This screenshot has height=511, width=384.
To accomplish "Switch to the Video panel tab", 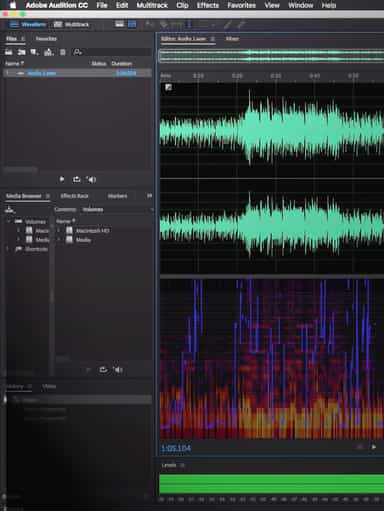I will pos(49,386).
